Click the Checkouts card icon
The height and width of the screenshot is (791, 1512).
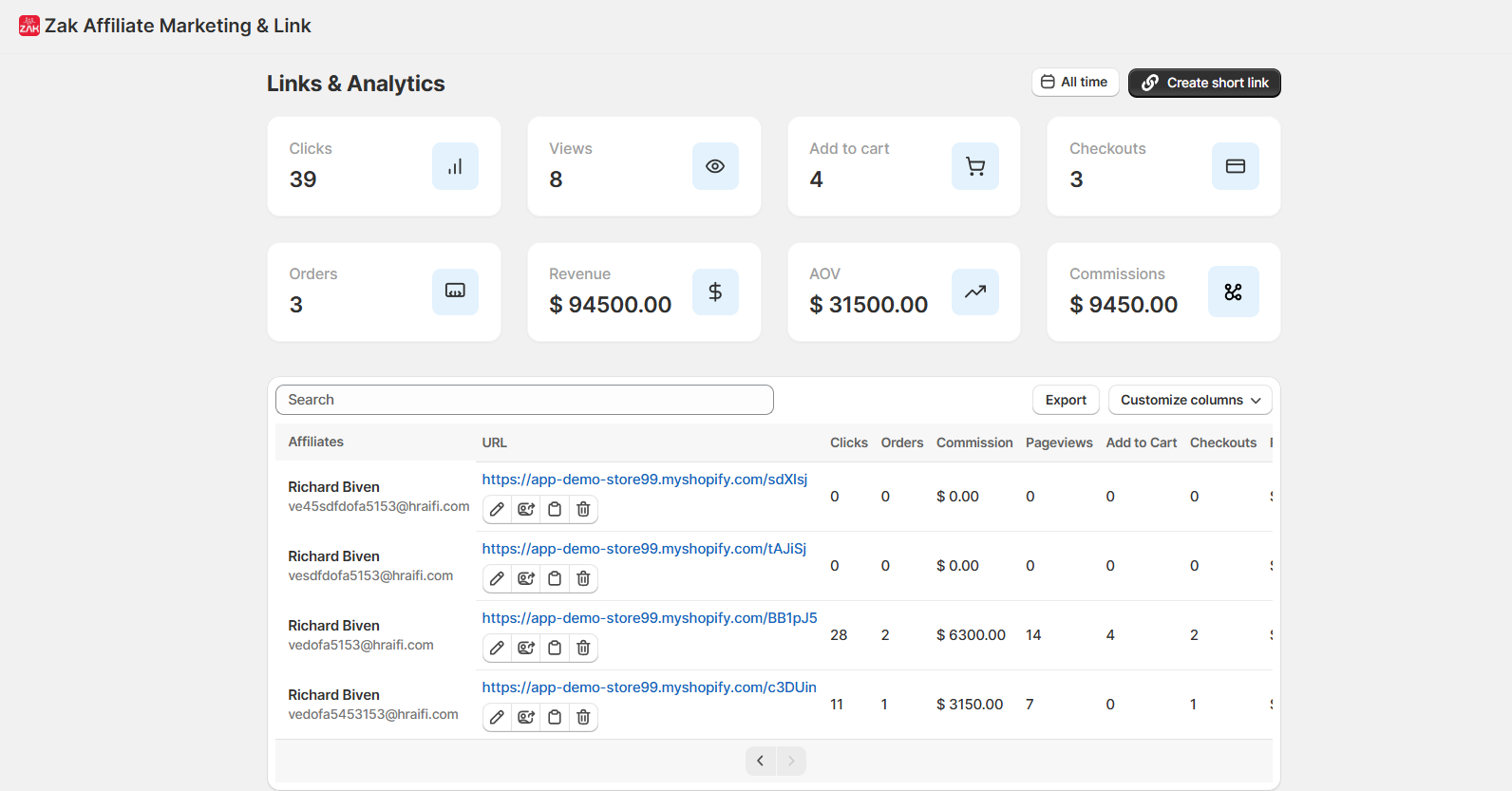(1236, 166)
